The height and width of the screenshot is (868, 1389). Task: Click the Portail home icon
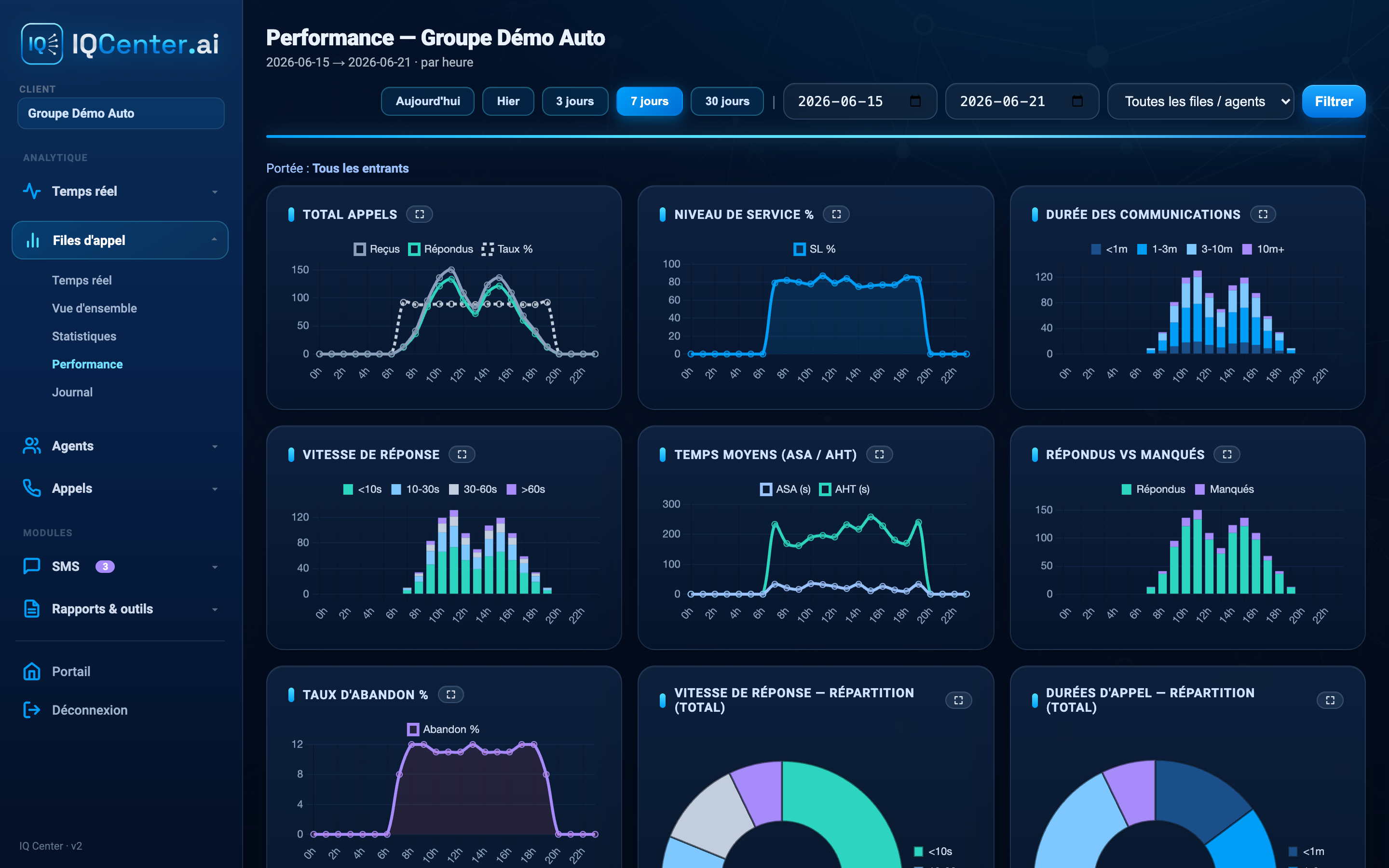tap(32, 671)
